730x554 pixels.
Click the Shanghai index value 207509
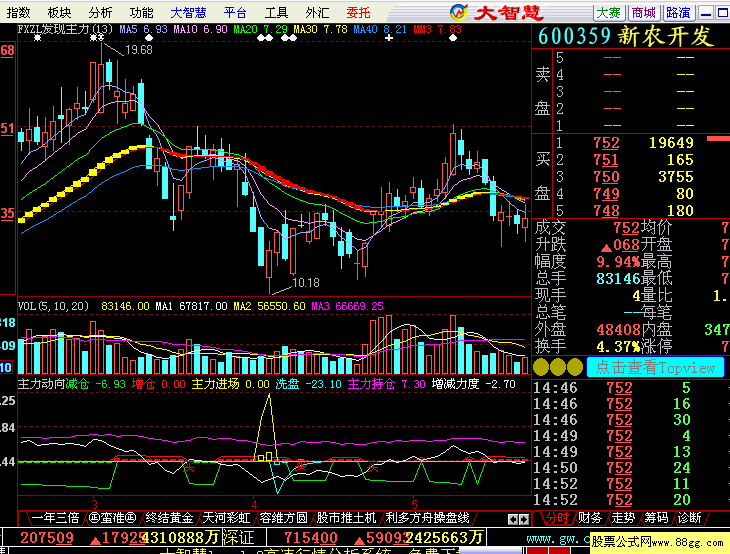point(47,538)
